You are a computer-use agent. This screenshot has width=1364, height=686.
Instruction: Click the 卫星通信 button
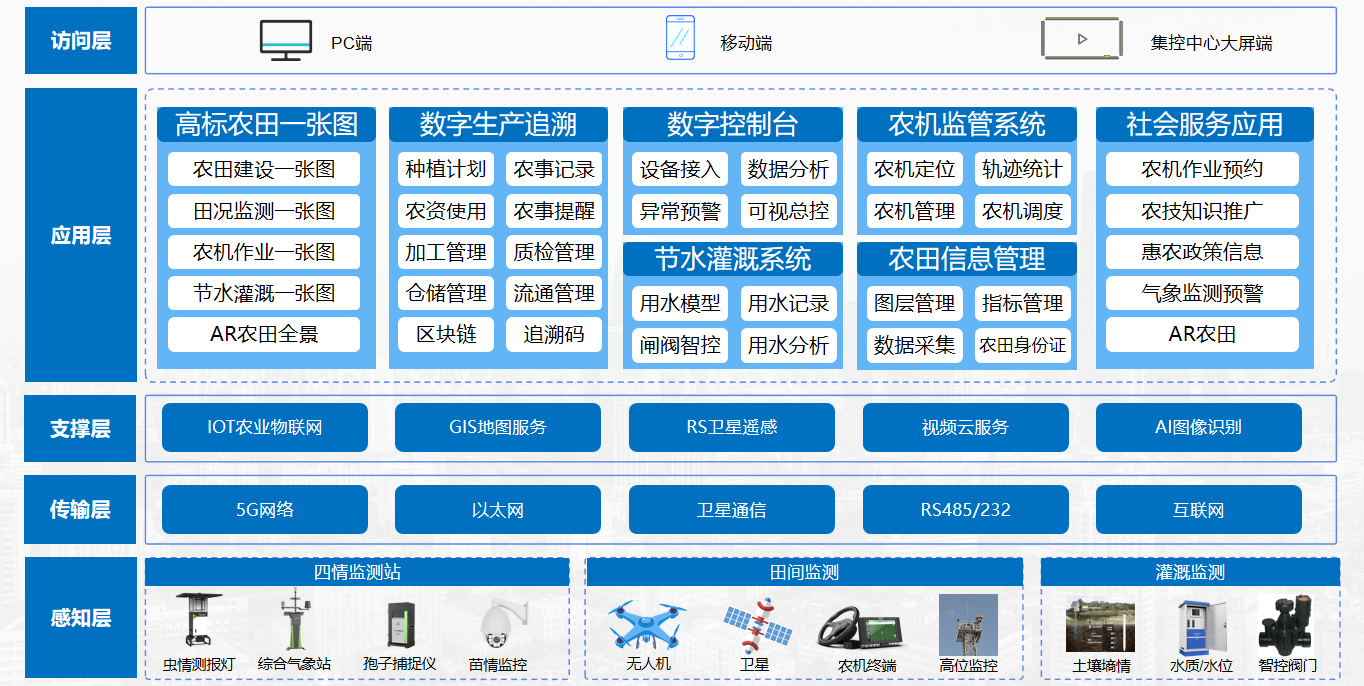coord(732,510)
